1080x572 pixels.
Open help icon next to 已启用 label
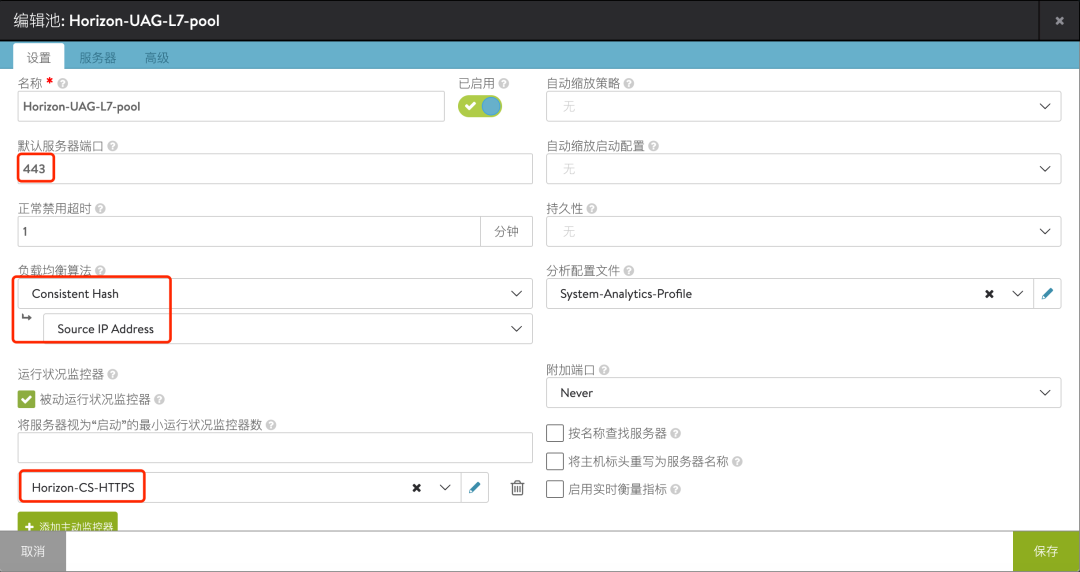point(503,83)
